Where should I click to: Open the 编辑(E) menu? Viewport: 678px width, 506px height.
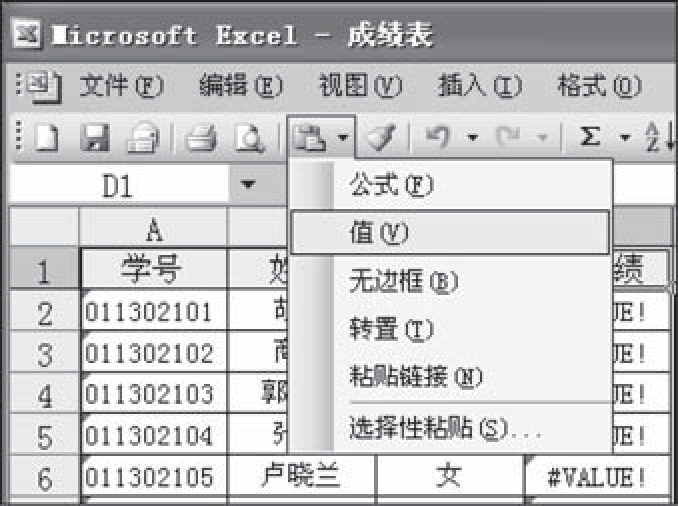[241, 85]
